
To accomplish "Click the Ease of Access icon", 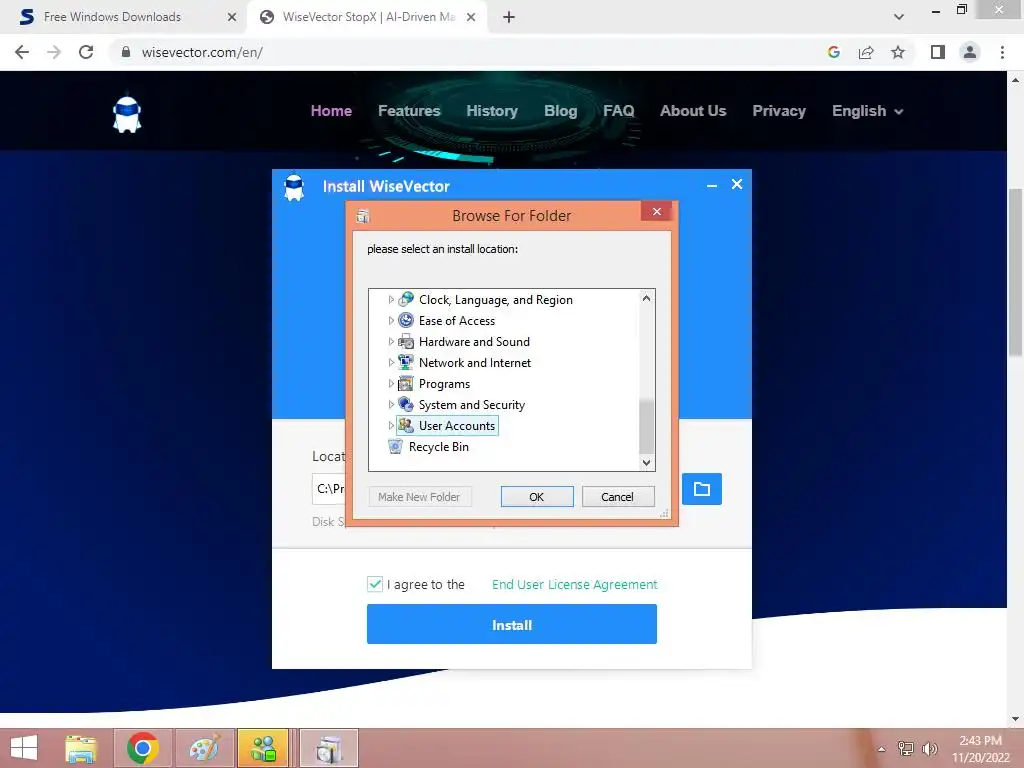I will pyautogui.click(x=406, y=320).
